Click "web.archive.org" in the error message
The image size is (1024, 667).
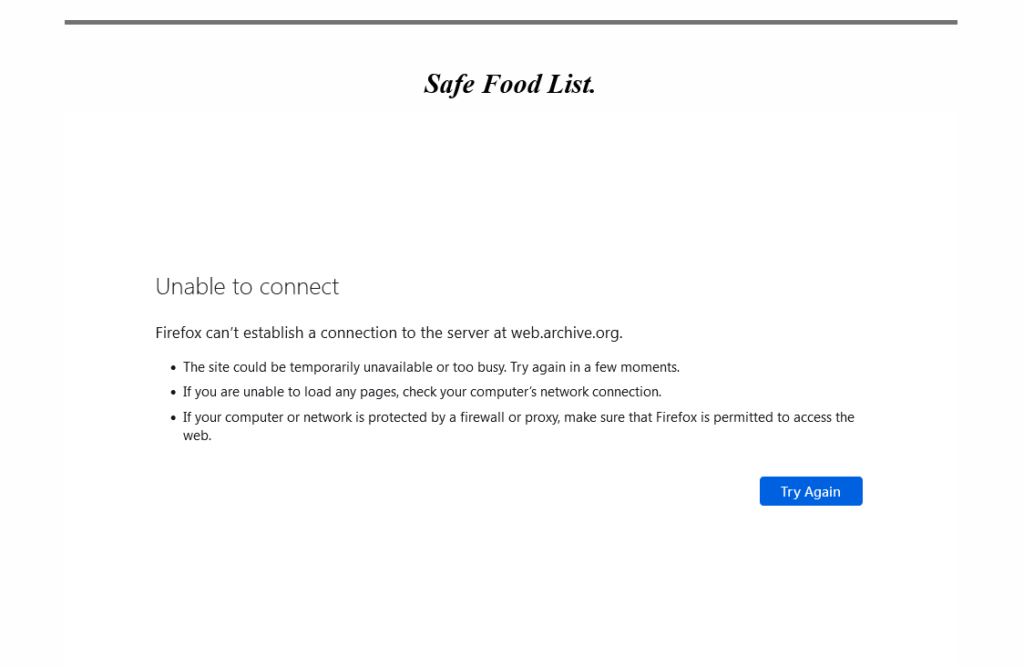565,333
